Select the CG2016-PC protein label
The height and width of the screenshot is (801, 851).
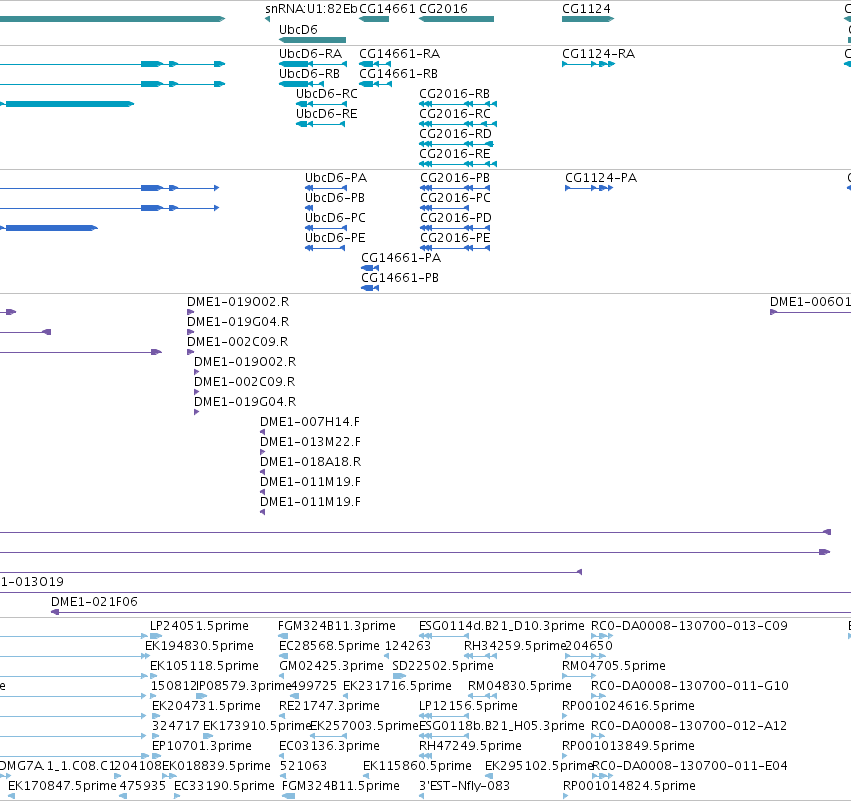point(455,198)
